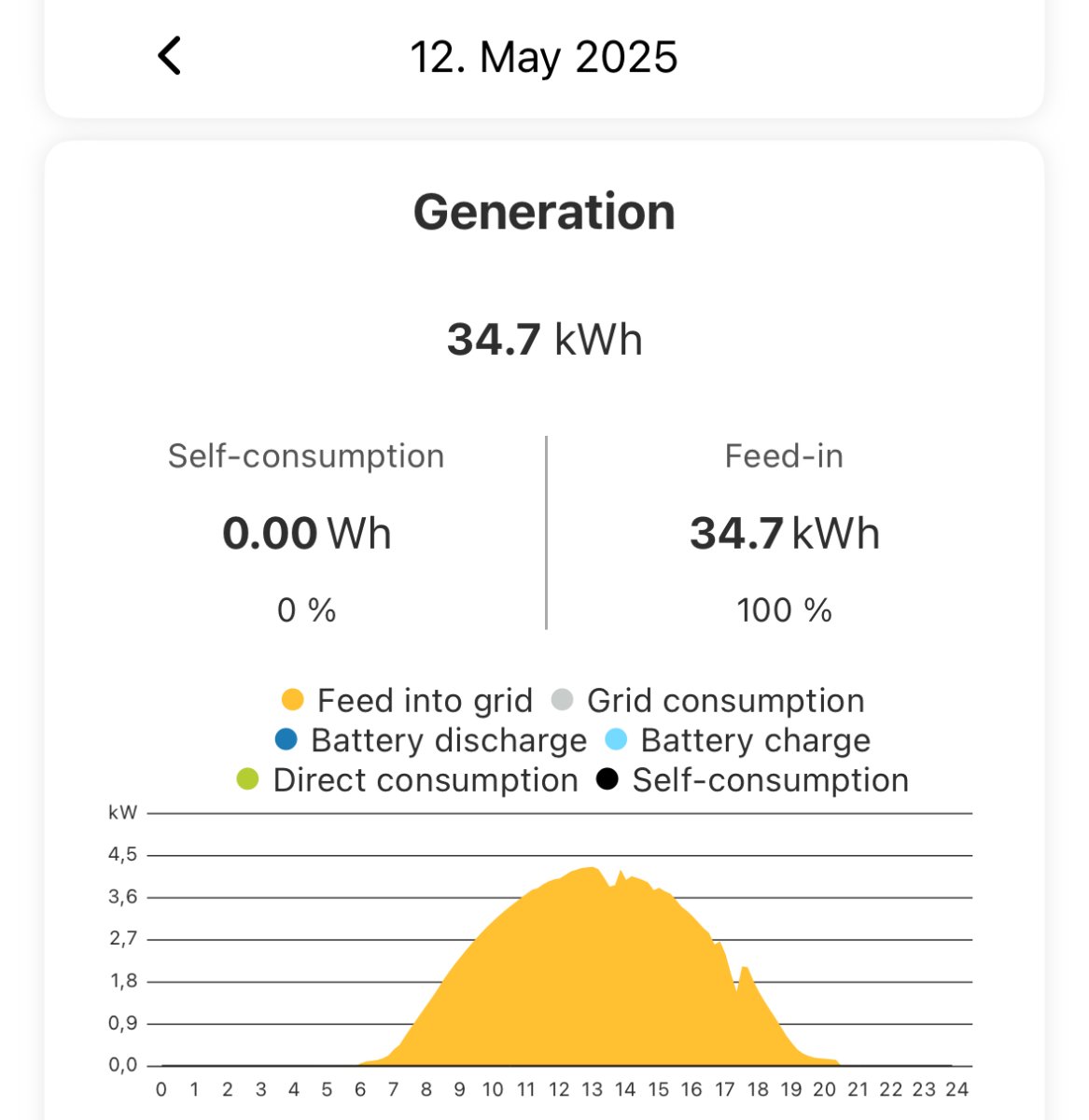Click hour 18 on the chart axis
This screenshot has width=1089, height=1120.
coord(758,1089)
